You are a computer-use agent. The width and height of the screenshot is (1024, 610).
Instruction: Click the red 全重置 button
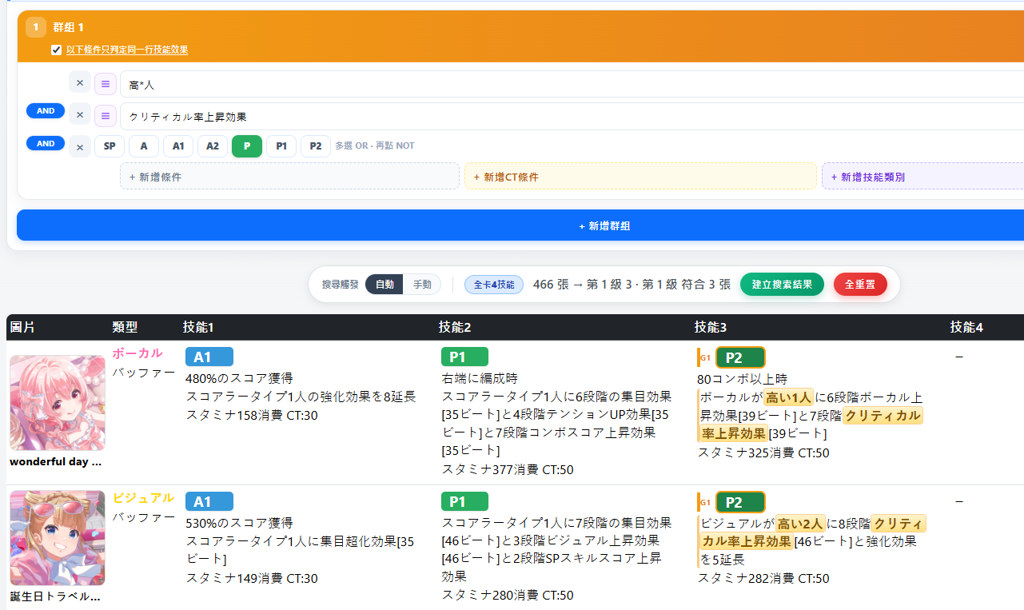point(860,284)
